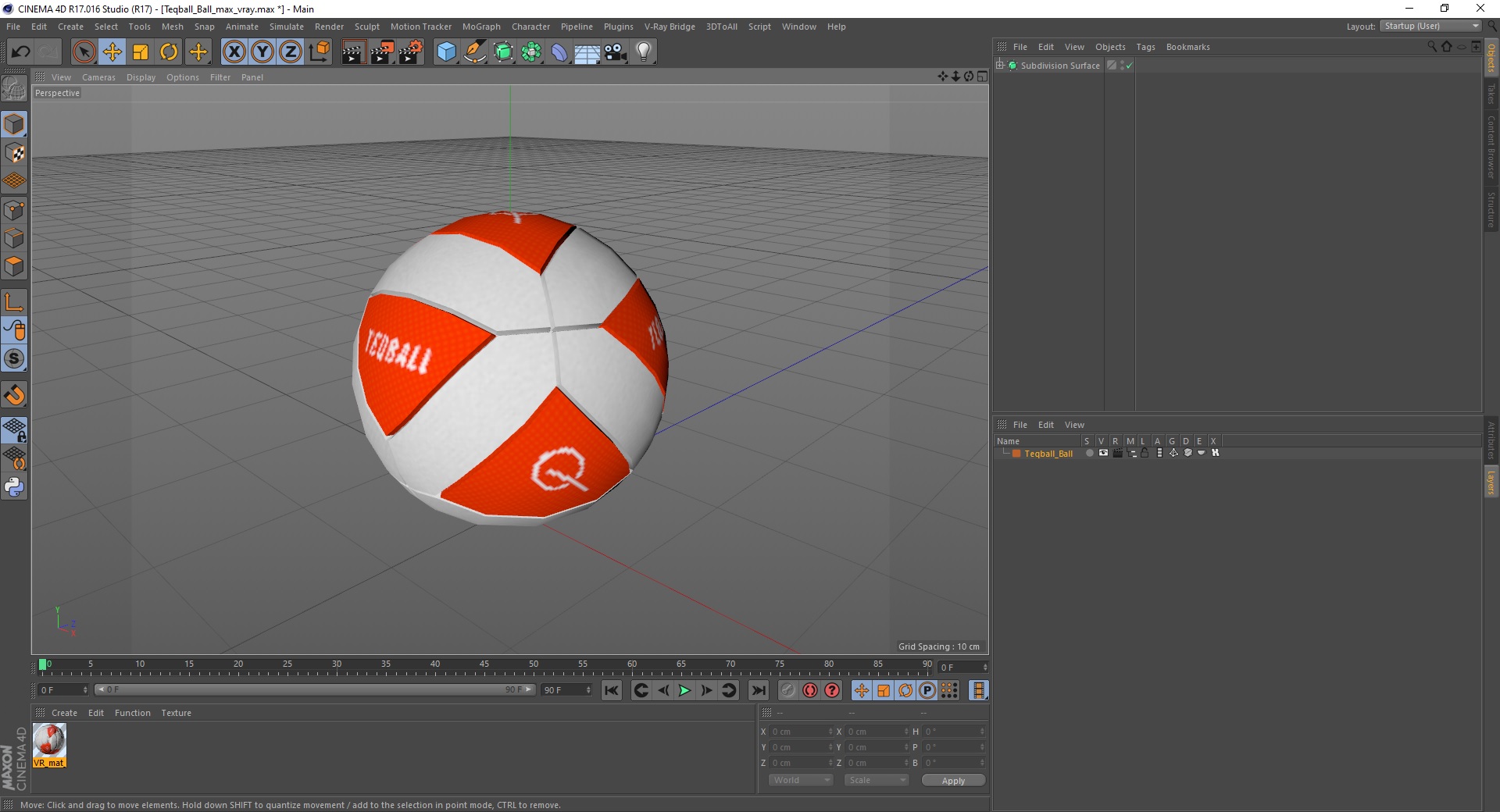Go to start of animation

[612, 690]
